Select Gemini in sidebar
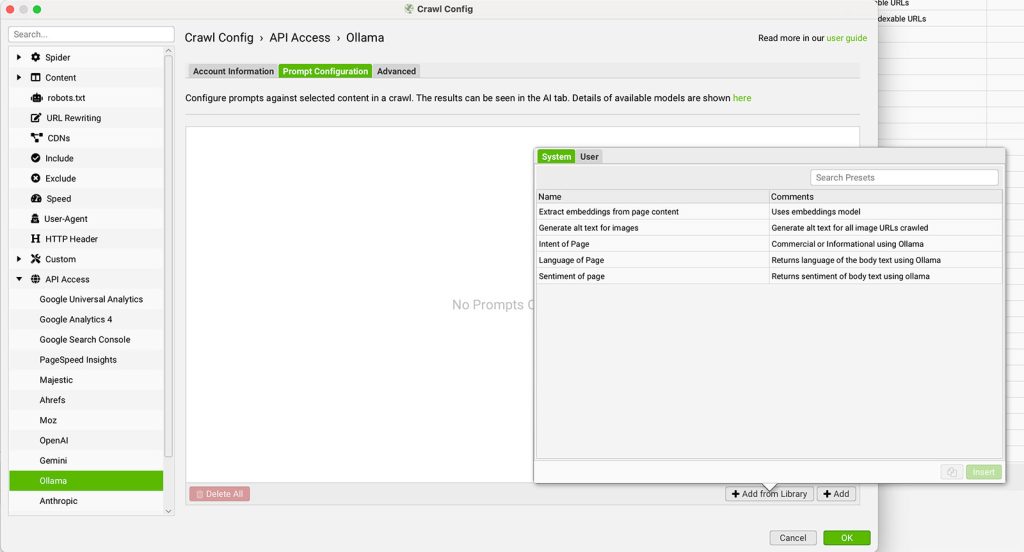The width and height of the screenshot is (1024, 552). tap(86, 461)
